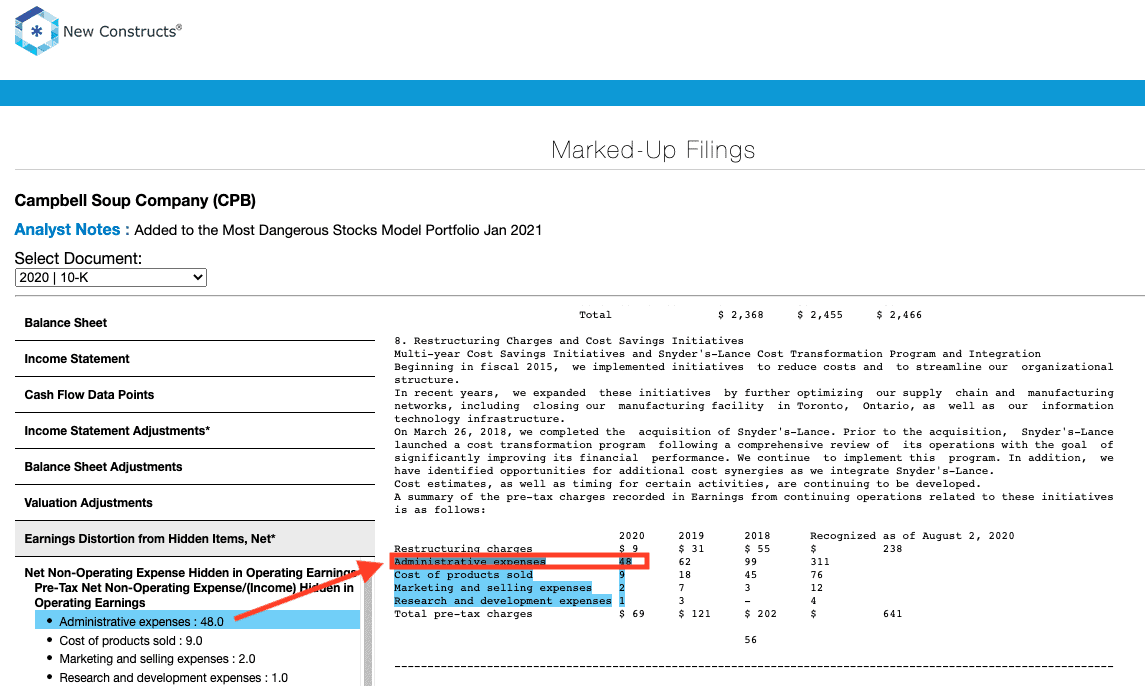Click highlighted Cost of products sold in filing
The image size is (1145, 686).
[463, 575]
